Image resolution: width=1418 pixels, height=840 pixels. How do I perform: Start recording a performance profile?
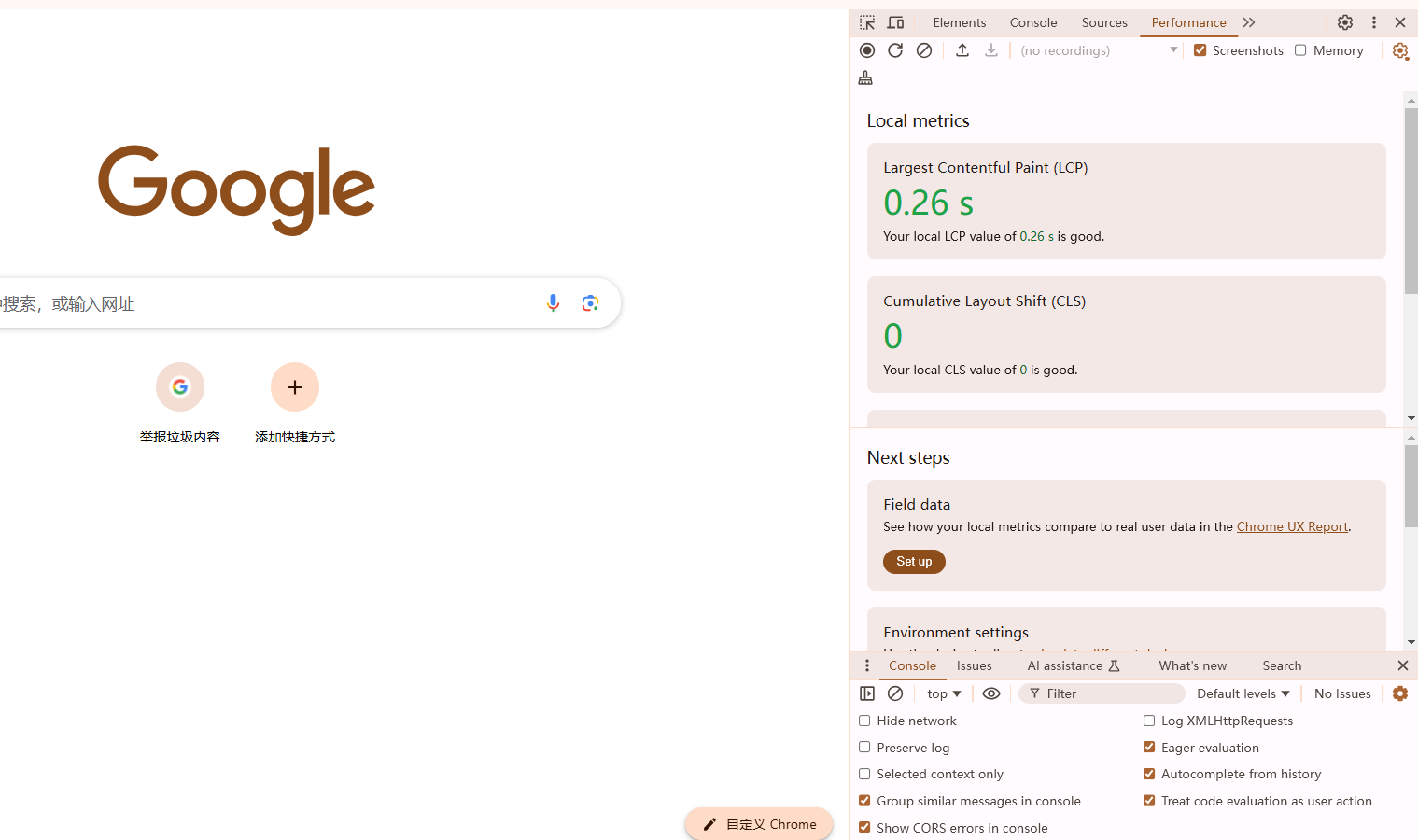tap(867, 50)
